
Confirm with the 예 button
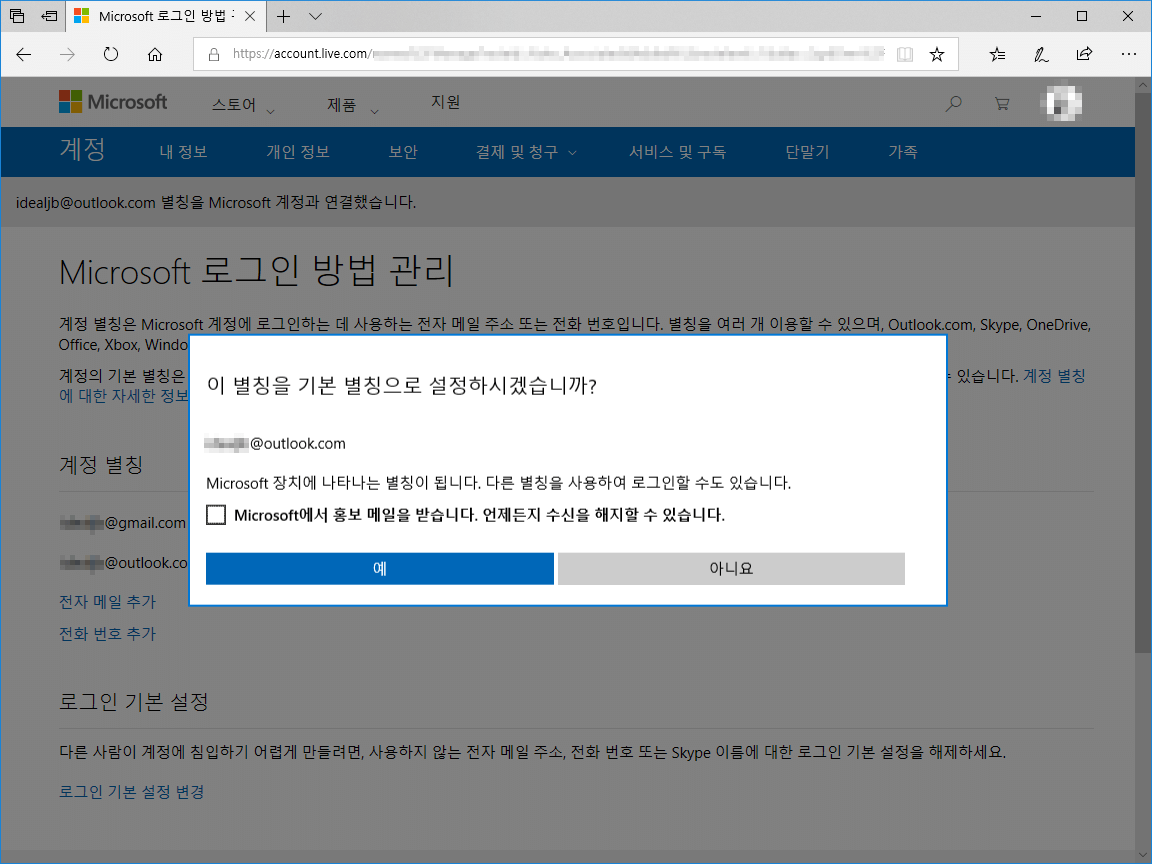380,569
